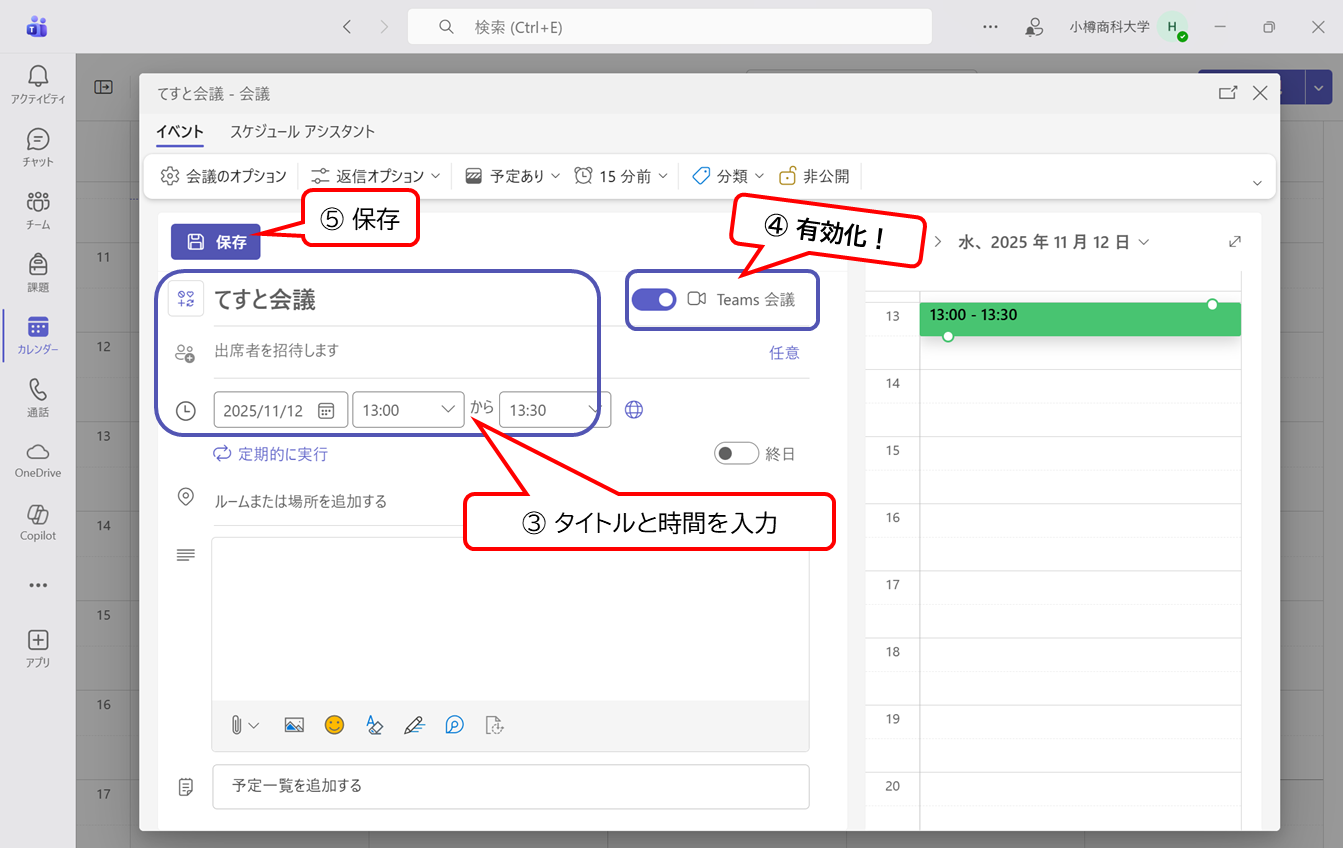1344x848 pixels.
Task: Insert an emoji in the description
Action: (x=334, y=726)
